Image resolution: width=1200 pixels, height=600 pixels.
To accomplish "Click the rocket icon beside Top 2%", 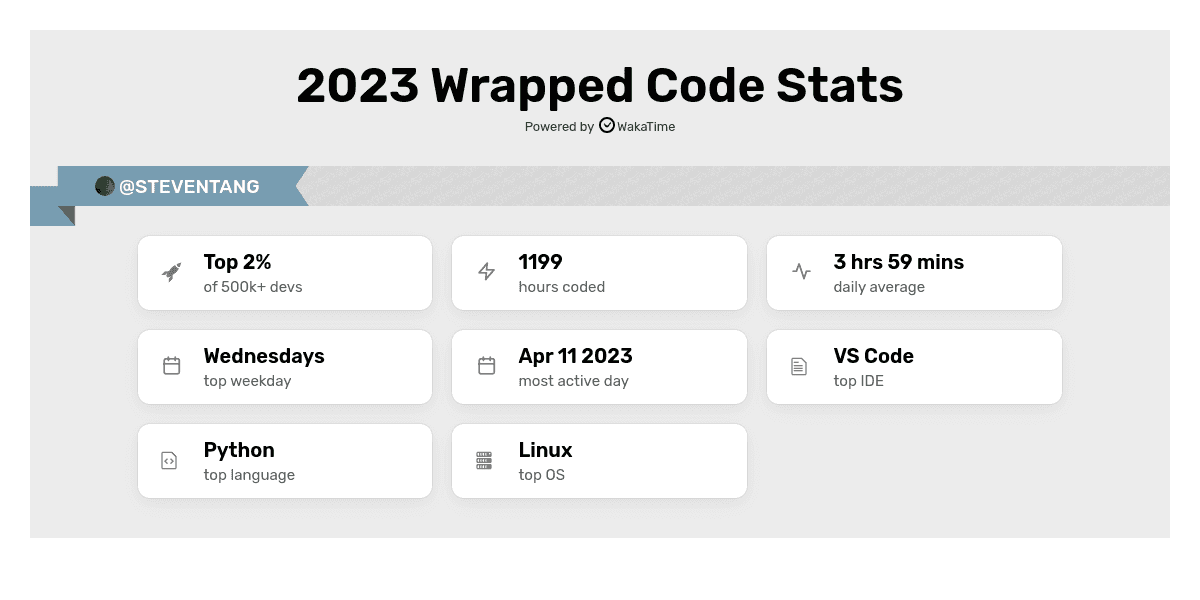I will pyautogui.click(x=172, y=272).
